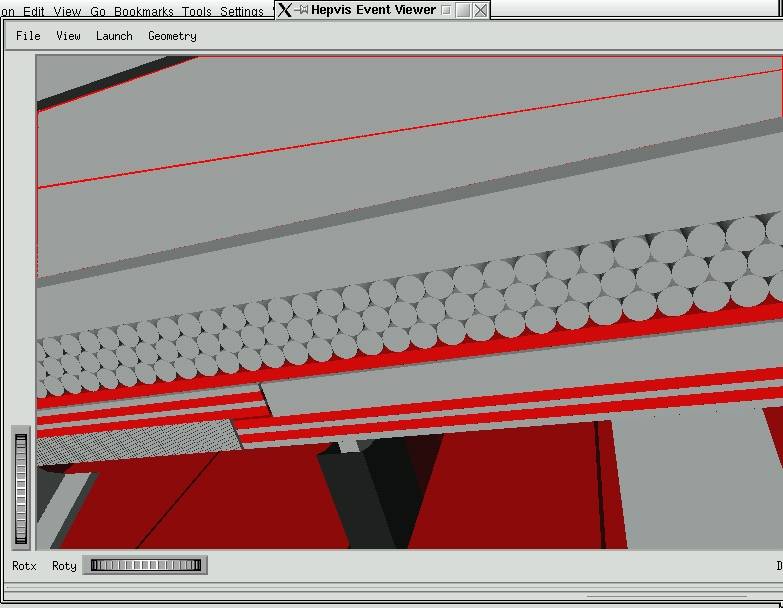Select the Go menu in background window
Viewport: 783px width, 608px height.
(x=98, y=12)
